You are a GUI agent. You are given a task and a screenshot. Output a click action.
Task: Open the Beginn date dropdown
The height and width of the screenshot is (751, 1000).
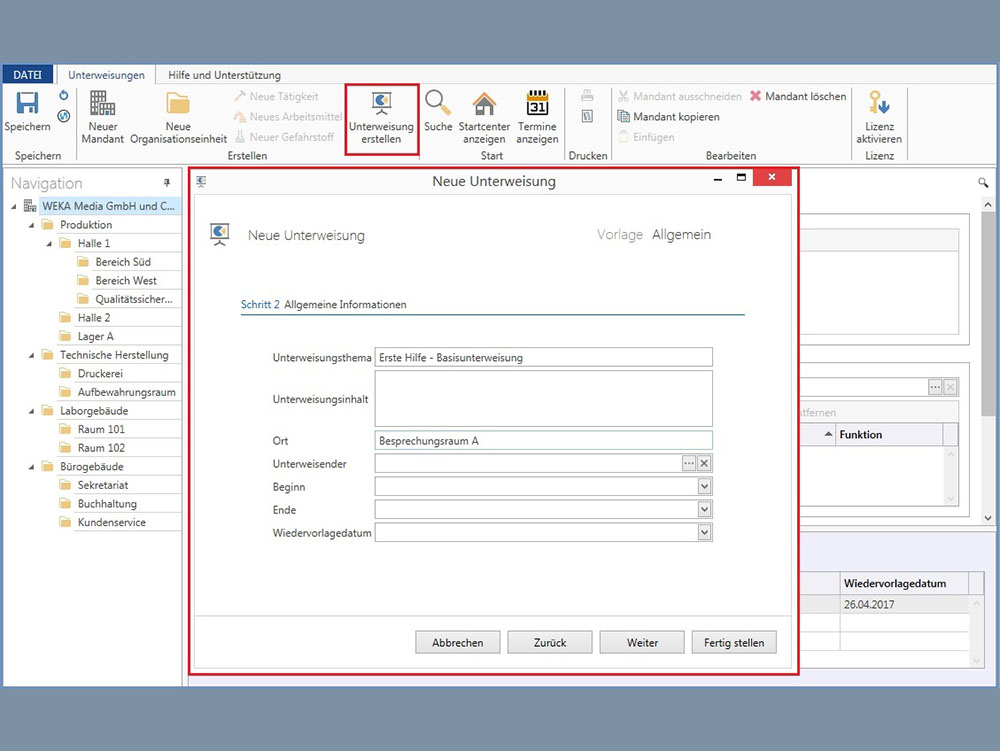point(704,487)
